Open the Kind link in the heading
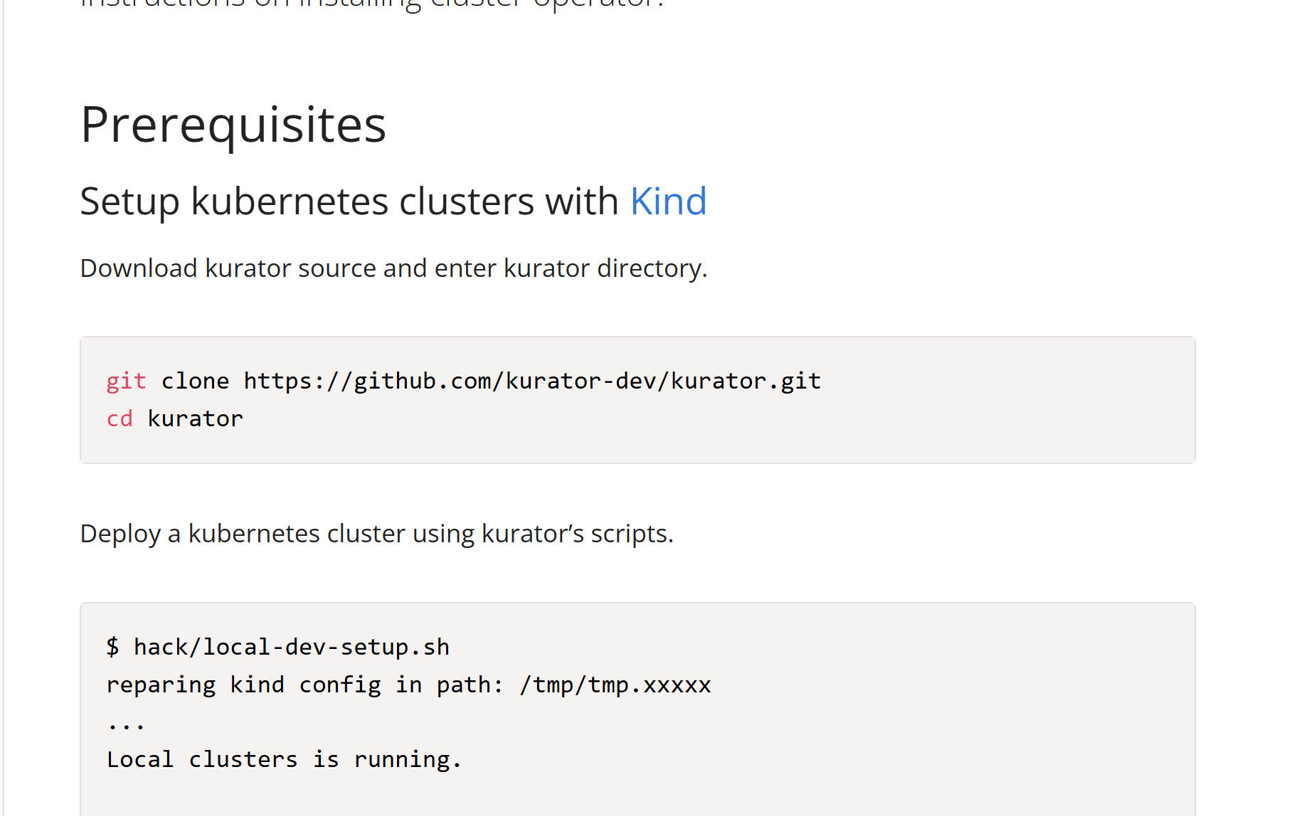Viewport: 1294px width, 816px height. 668,201
